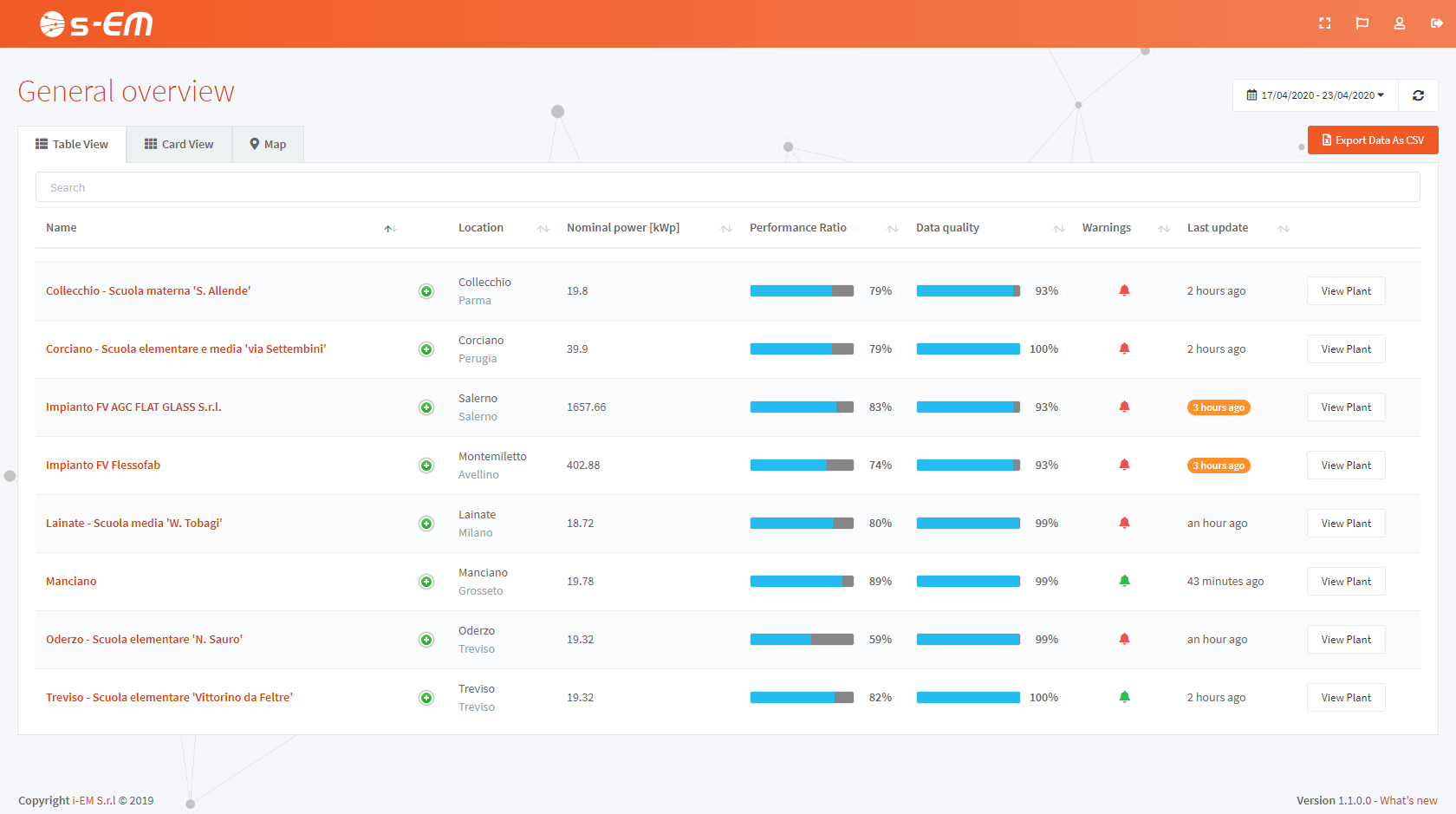The height and width of the screenshot is (814, 1456).
Task: Expand details for Lainate plant row
Action: [426, 524]
